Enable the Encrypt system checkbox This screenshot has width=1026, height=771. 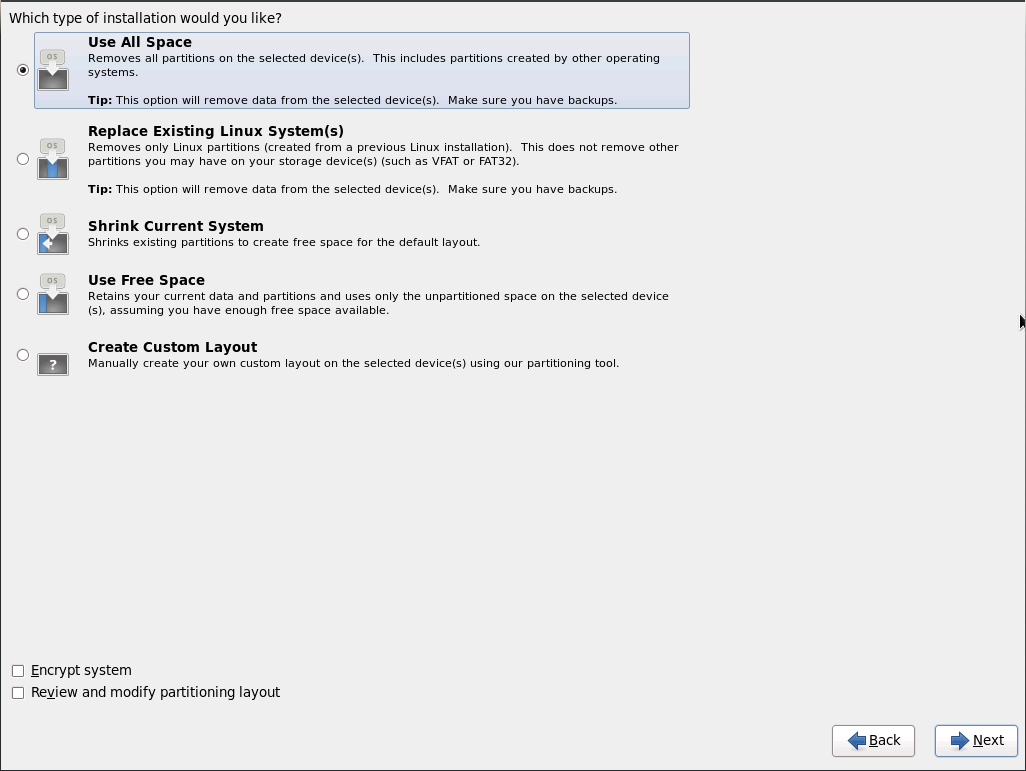[18, 671]
